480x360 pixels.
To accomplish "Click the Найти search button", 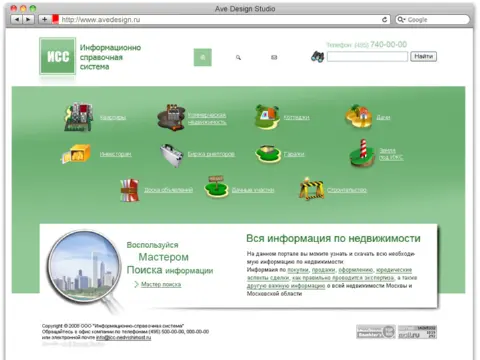I will tap(423, 56).
